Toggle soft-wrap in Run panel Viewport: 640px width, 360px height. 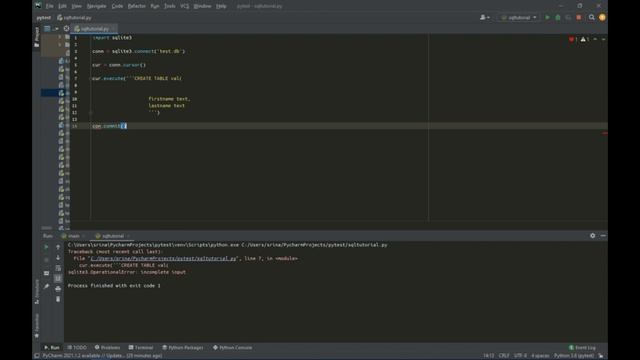click(58, 268)
